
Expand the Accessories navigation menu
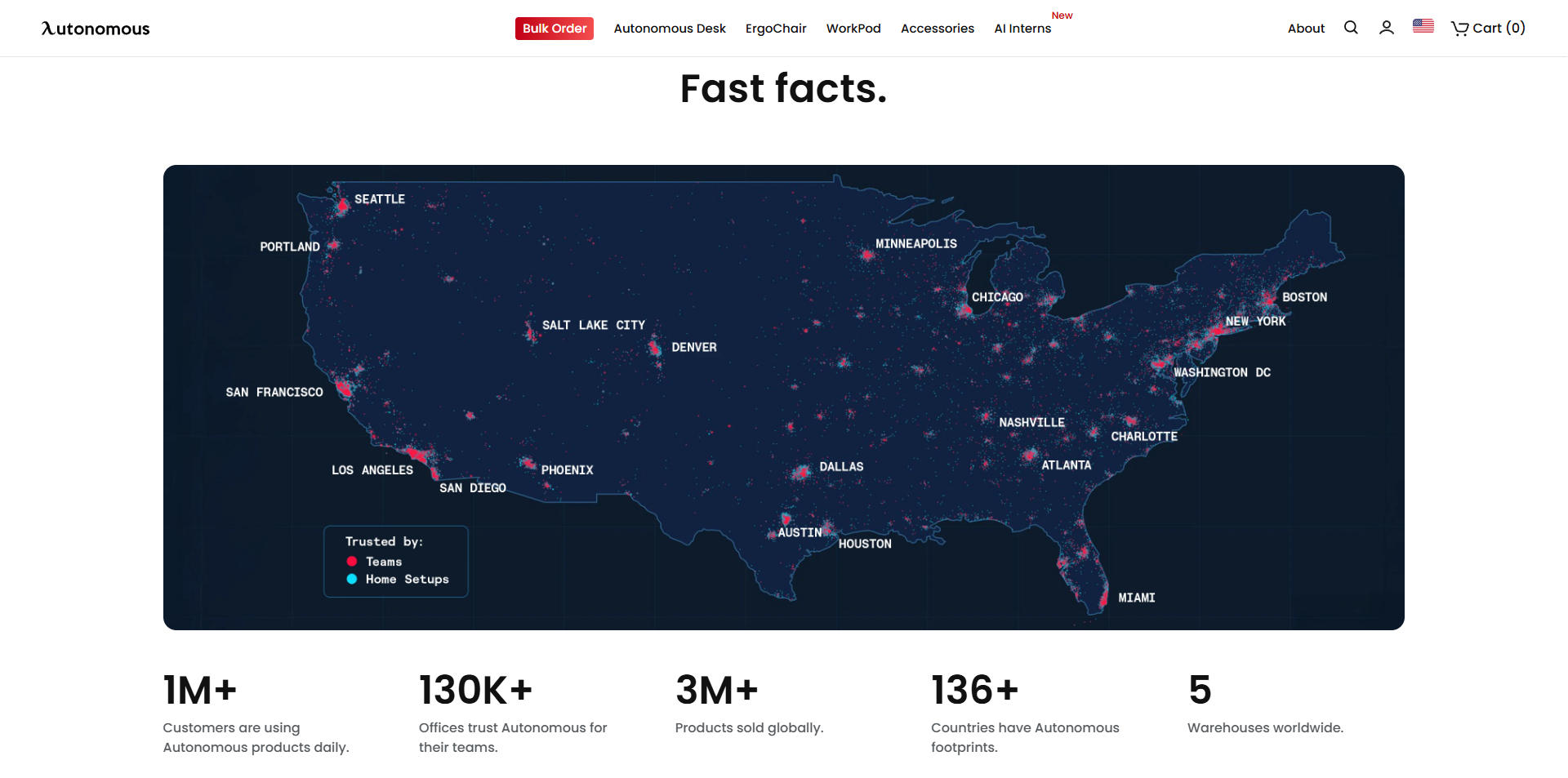(x=937, y=29)
